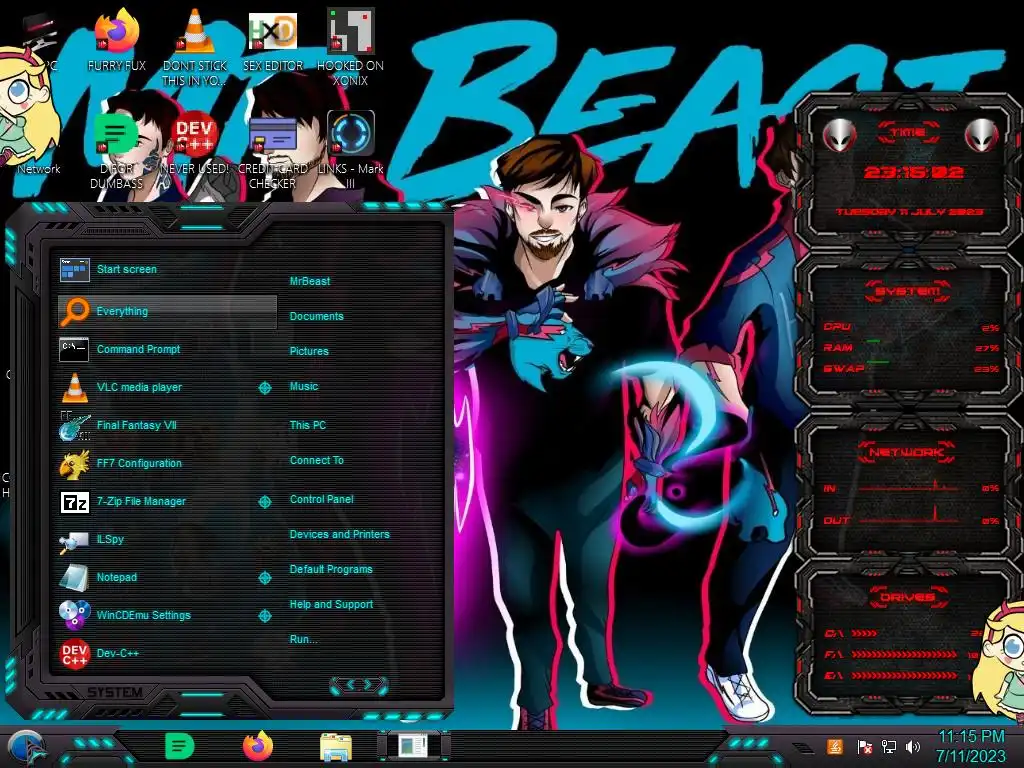Click the SYSTEM widget header
Viewport: 1024px width, 768px height.
tap(908, 291)
